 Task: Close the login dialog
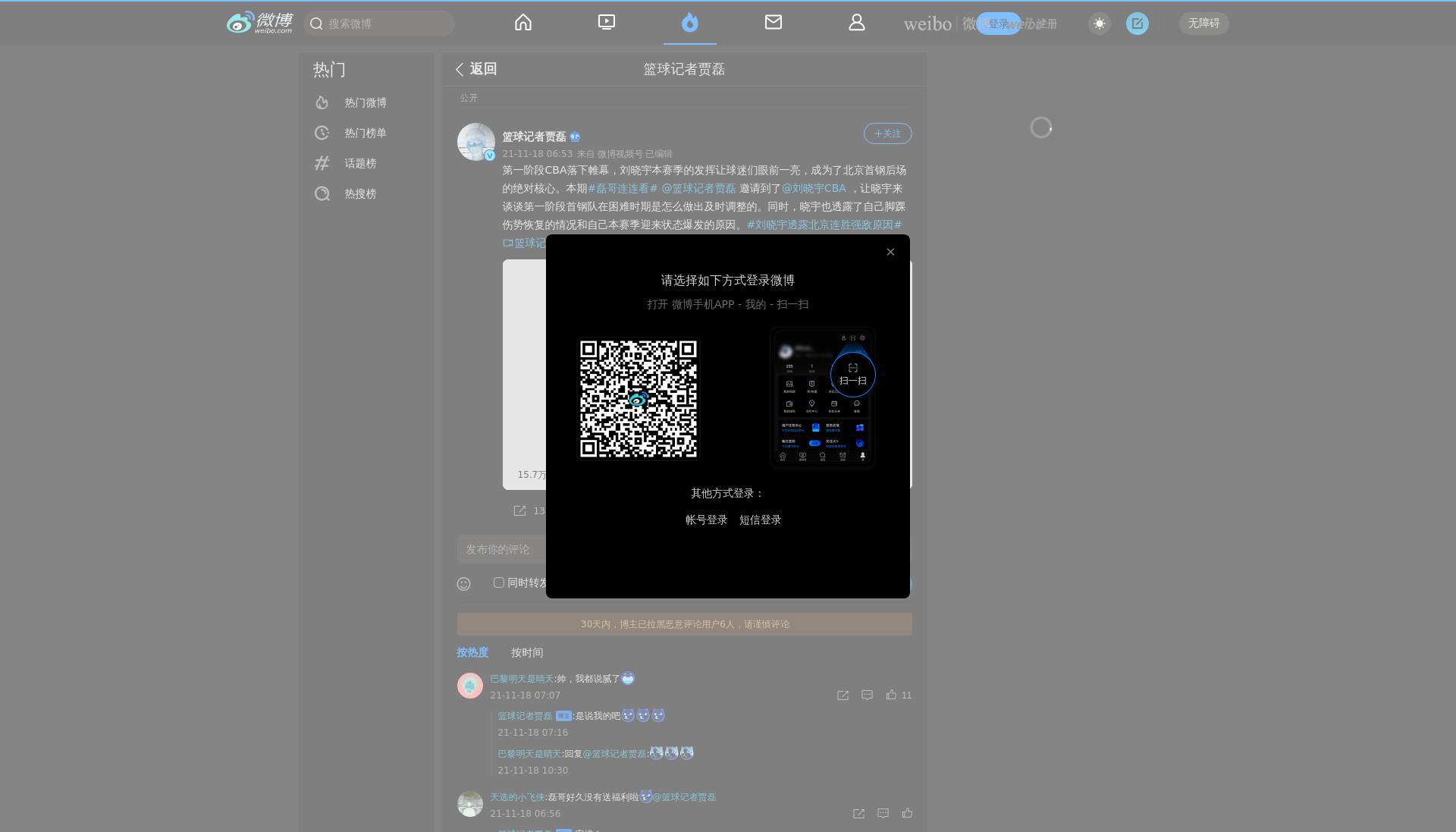(890, 252)
